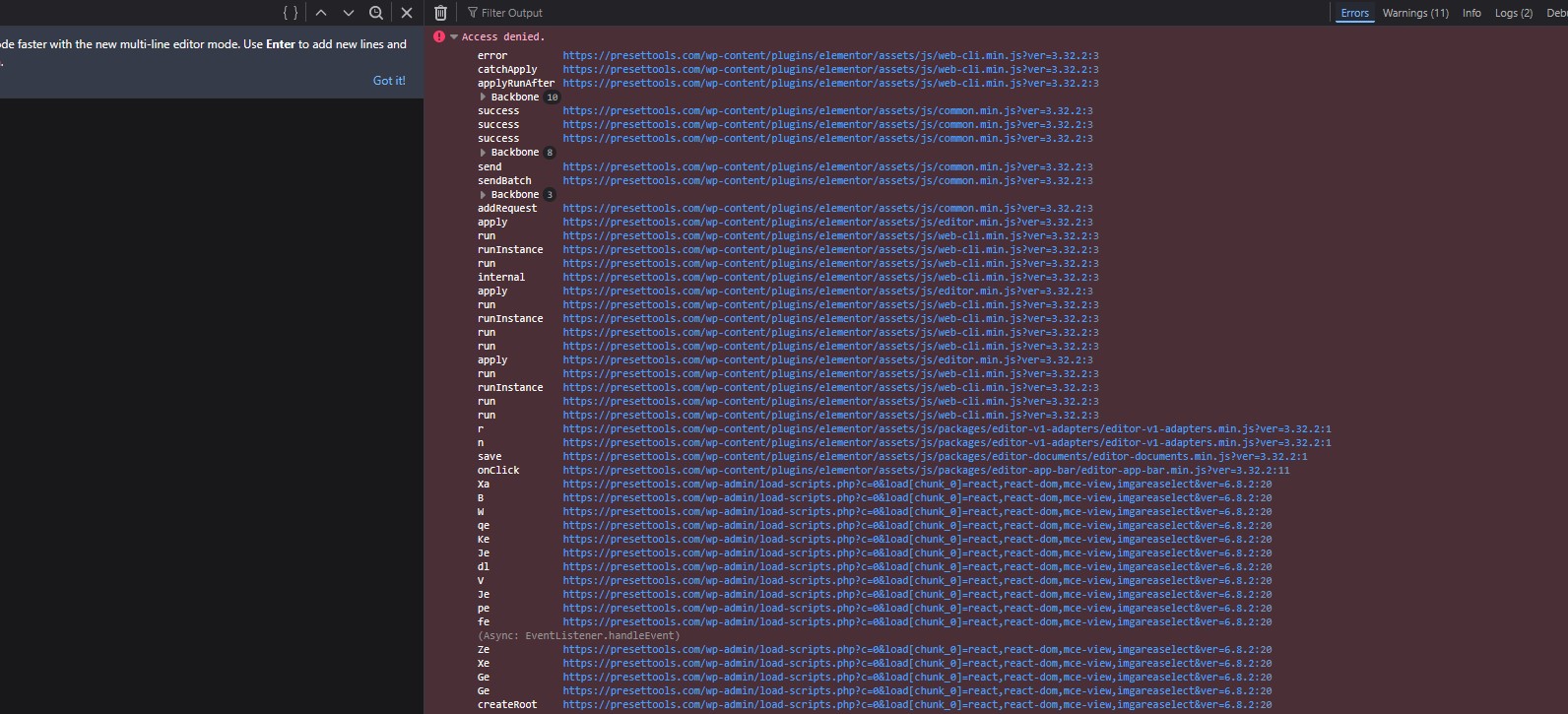The image size is (1568, 714).
Task: Click the "Ke" function name
Action: (484, 540)
